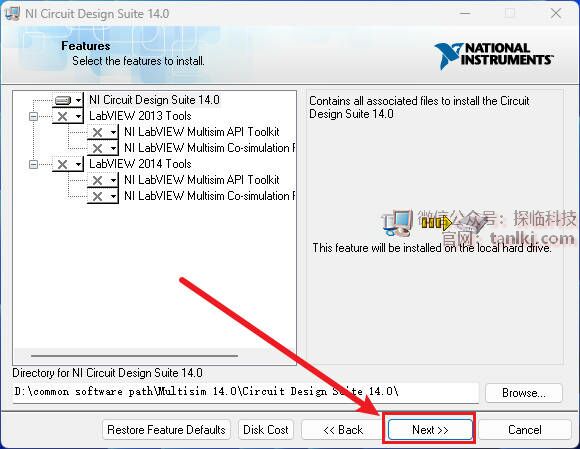Click the National Instruments logo
Viewport: 580px width, 449px height.
coord(493,55)
